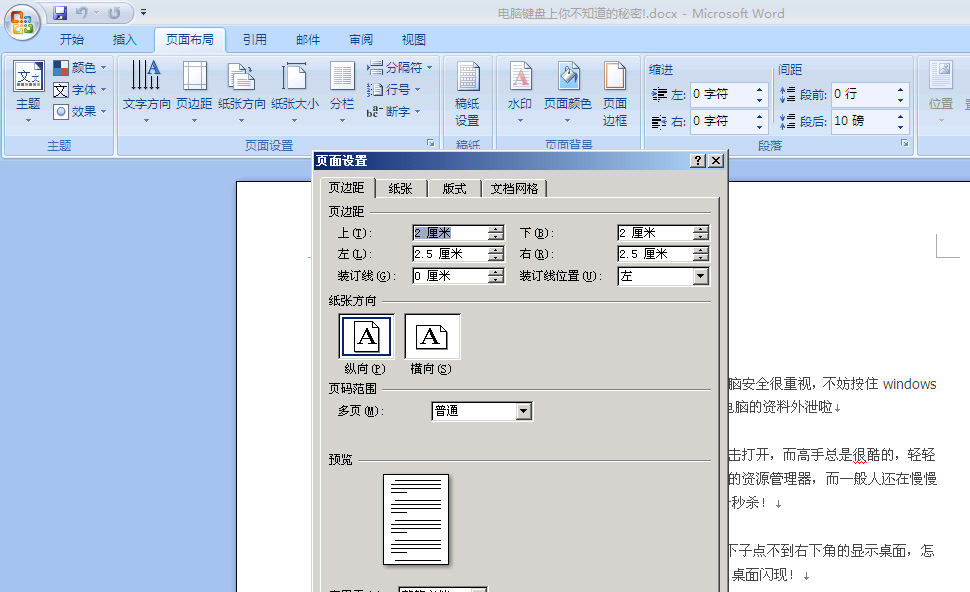Open theme 颜色 colors menu
970x592 pixels.
tap(80, 67)
